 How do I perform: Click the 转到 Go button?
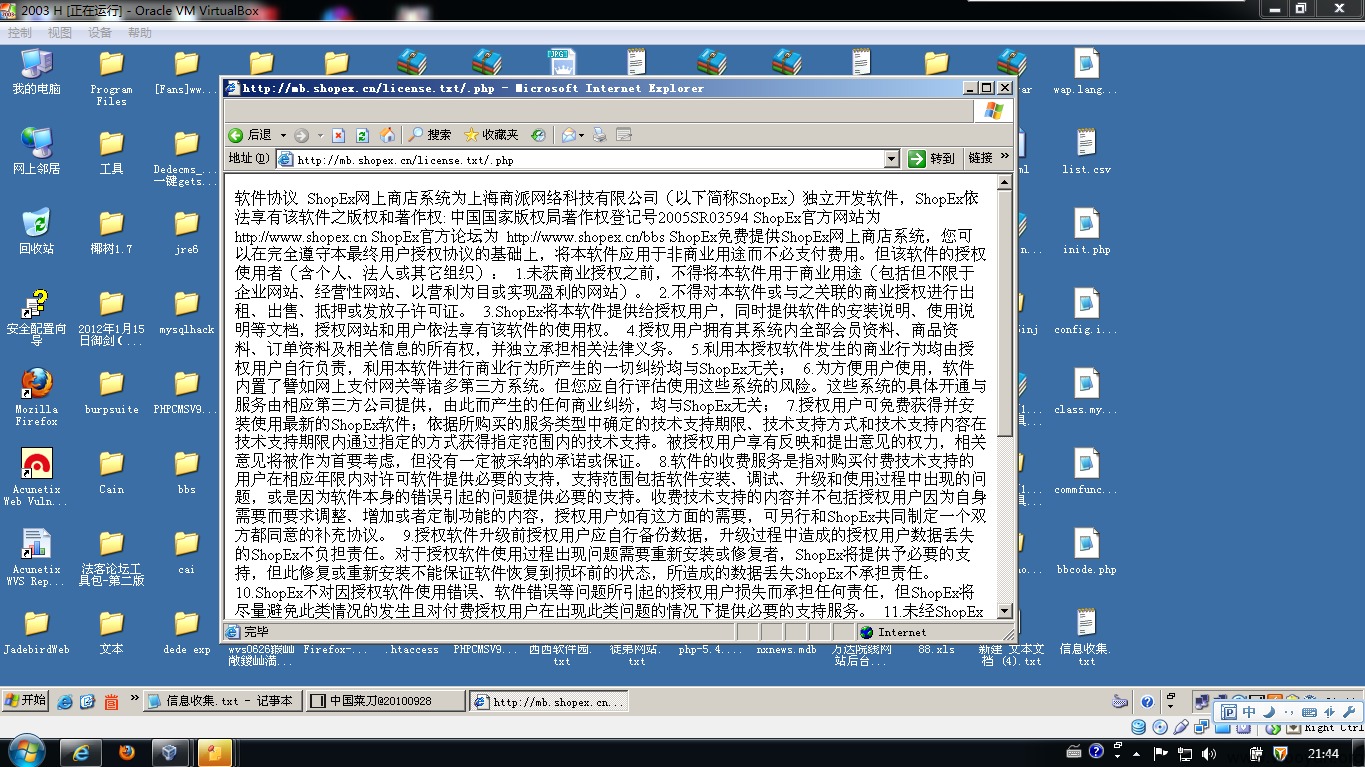tap(932, 159)
